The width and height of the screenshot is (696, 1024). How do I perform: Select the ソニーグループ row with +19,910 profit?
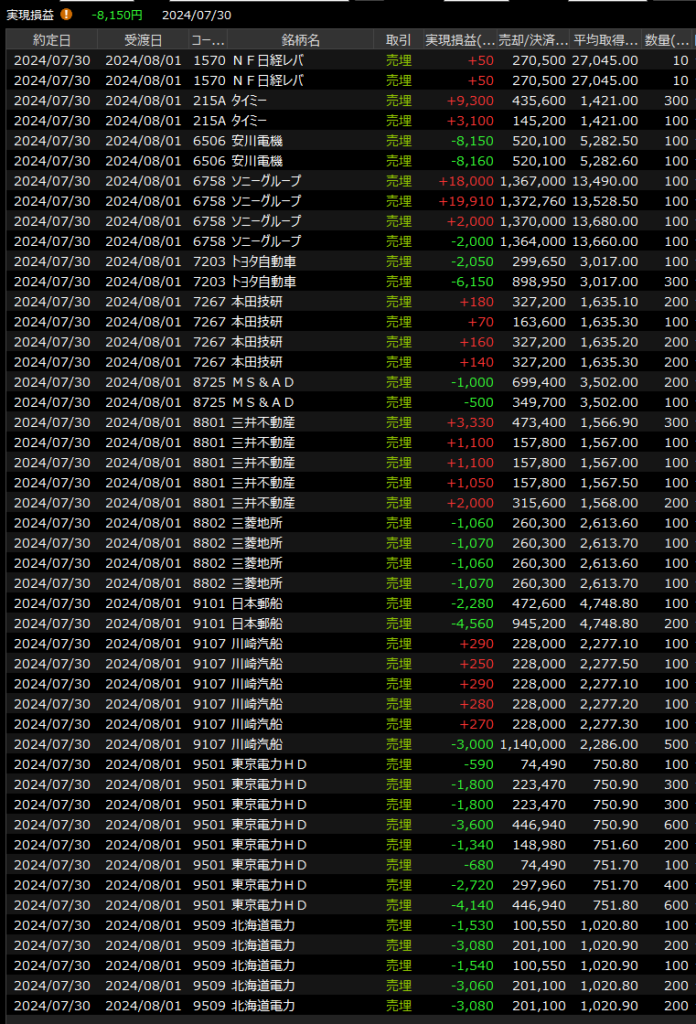coord(348,201)
